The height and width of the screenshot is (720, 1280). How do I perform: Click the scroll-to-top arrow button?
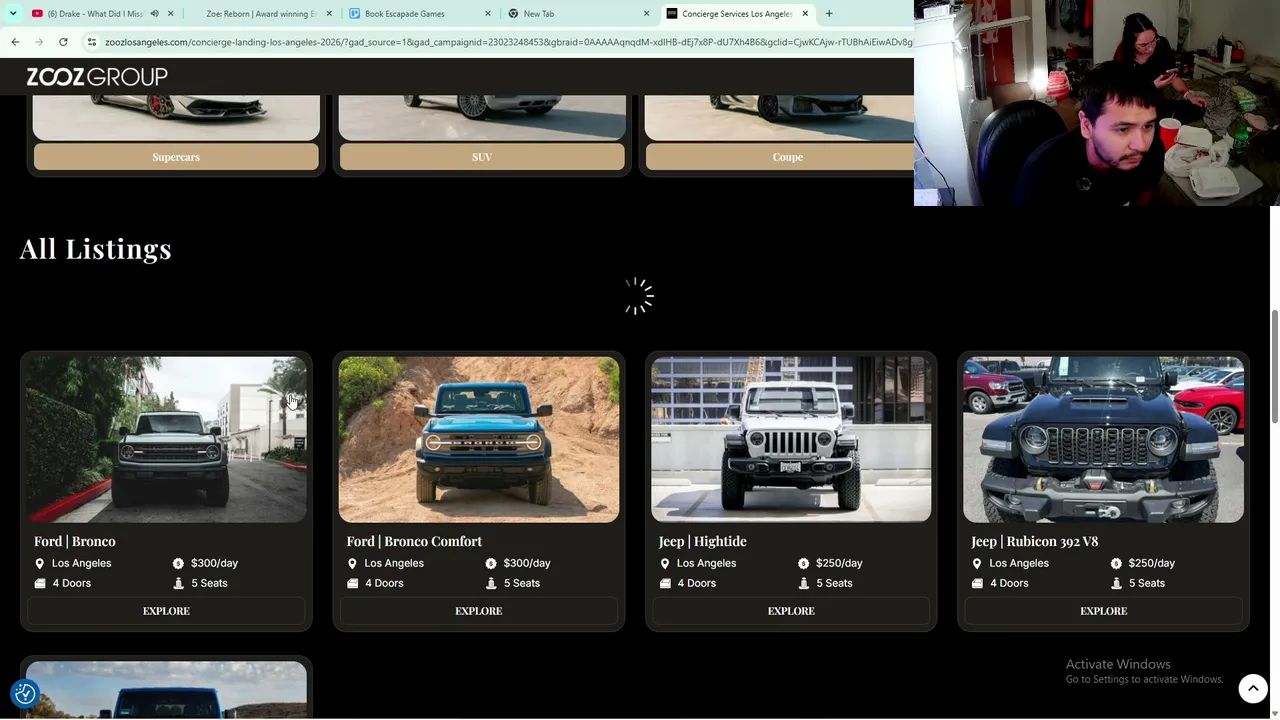click(x=1253, y=688)
